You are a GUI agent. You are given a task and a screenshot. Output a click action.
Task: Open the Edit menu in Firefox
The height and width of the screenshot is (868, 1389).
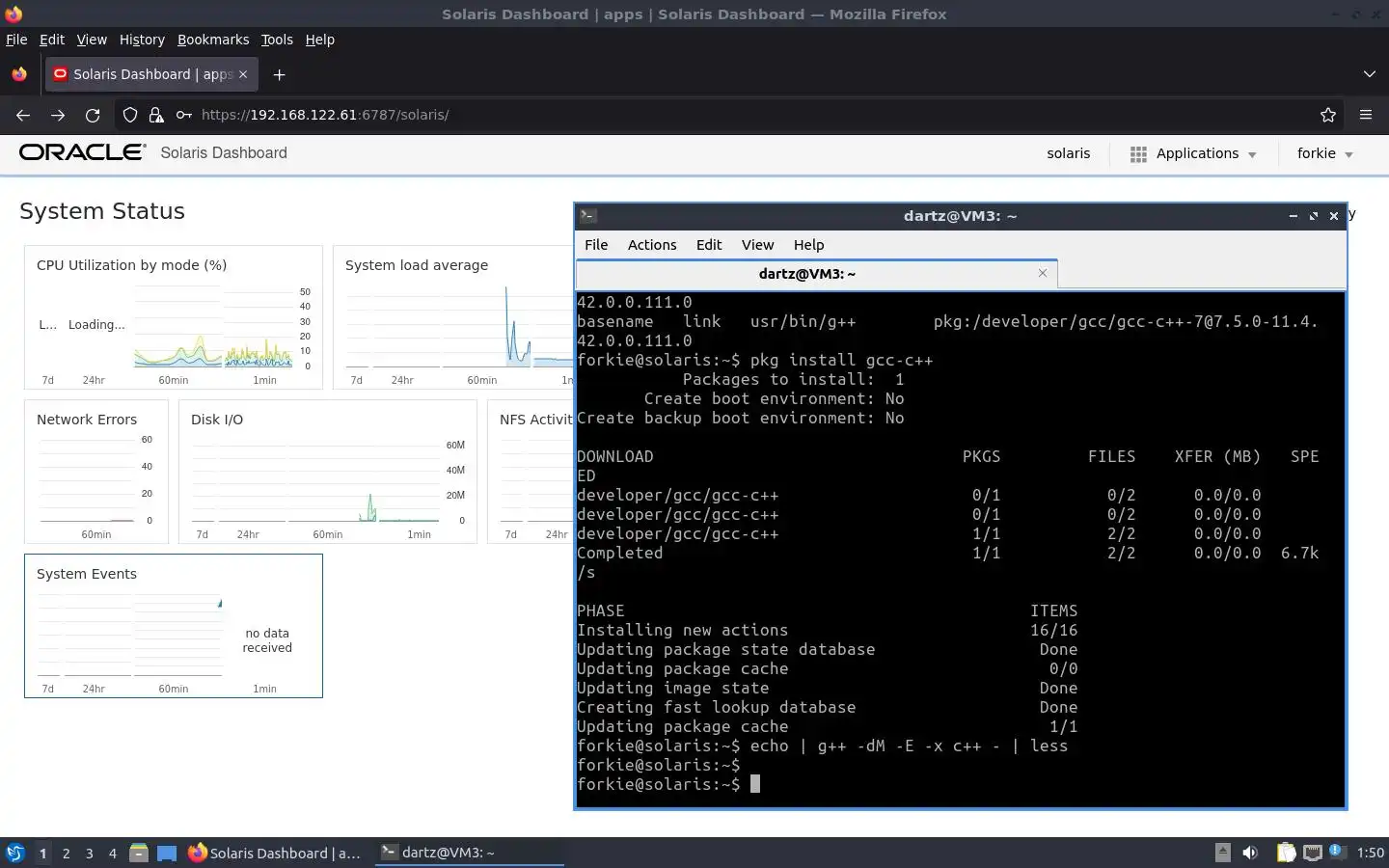[51, 40]
